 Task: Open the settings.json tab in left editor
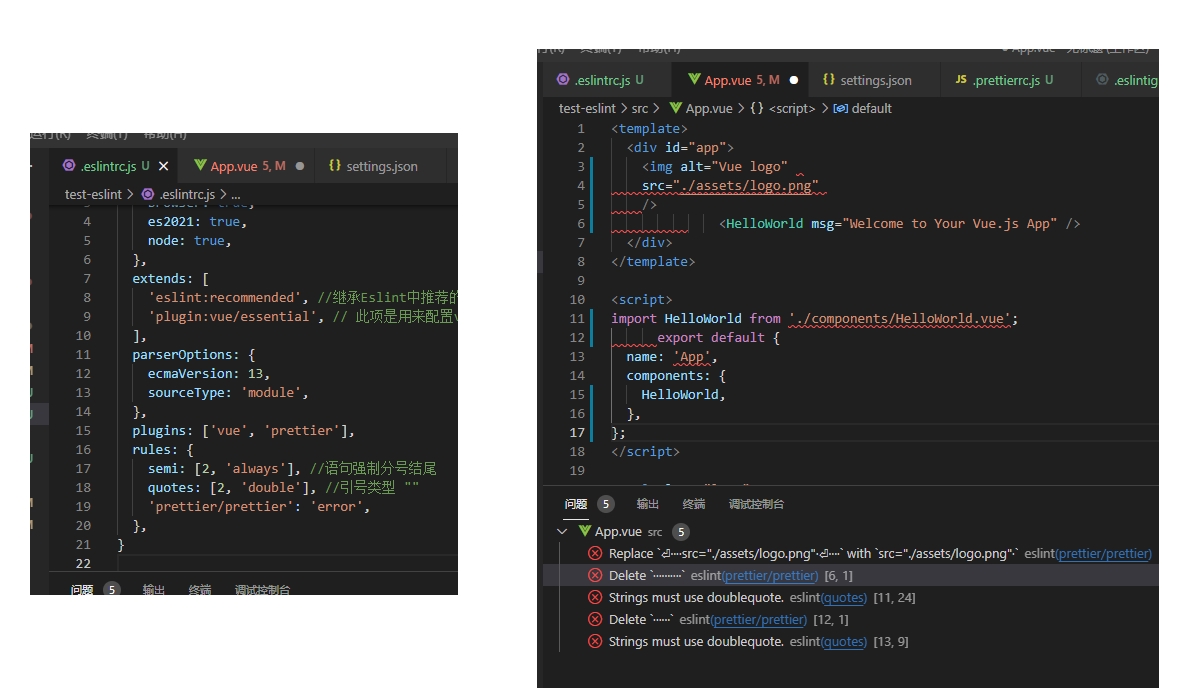[x=381, y=166]
